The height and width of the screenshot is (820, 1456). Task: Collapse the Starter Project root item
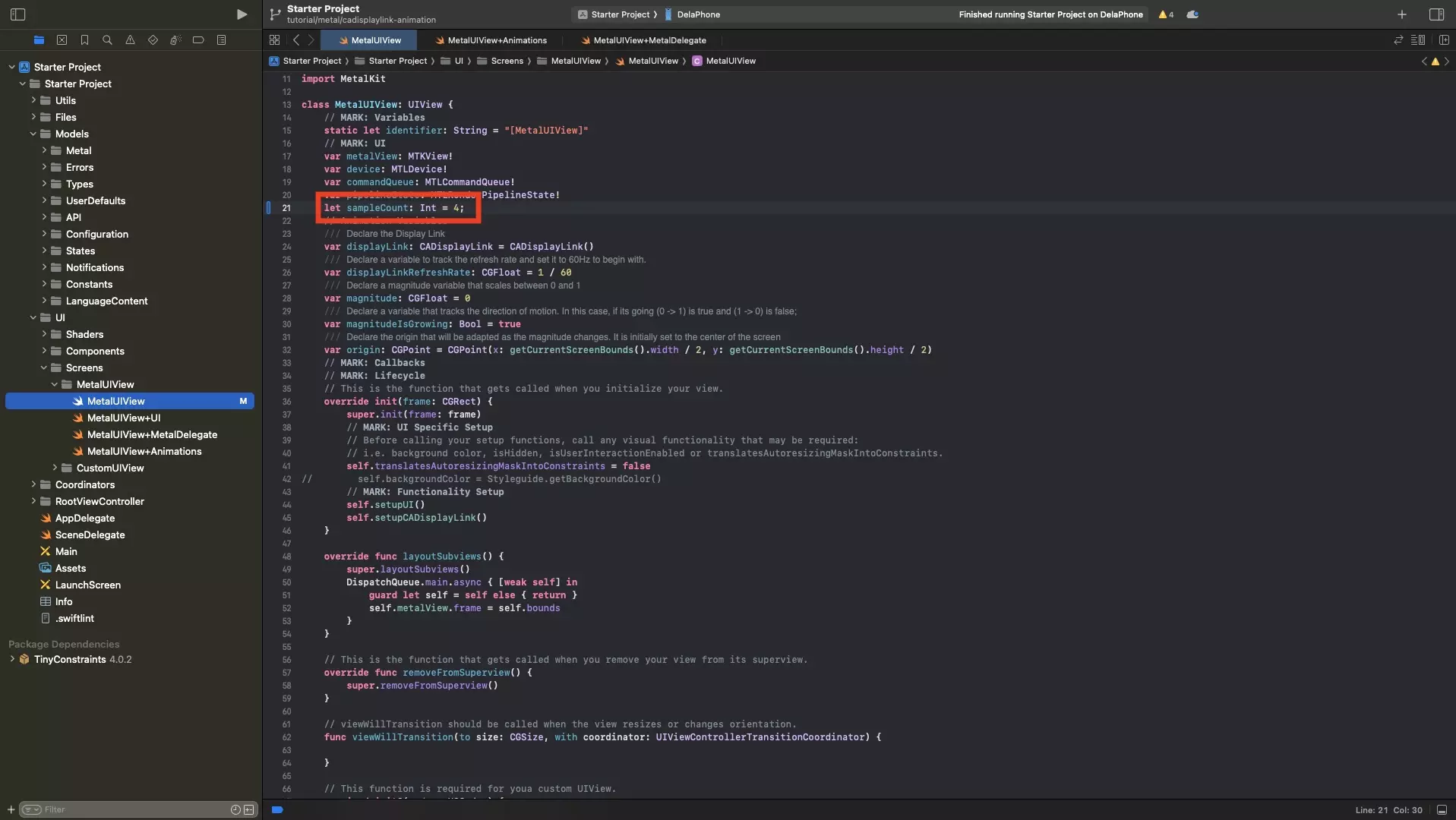[12, 67]
